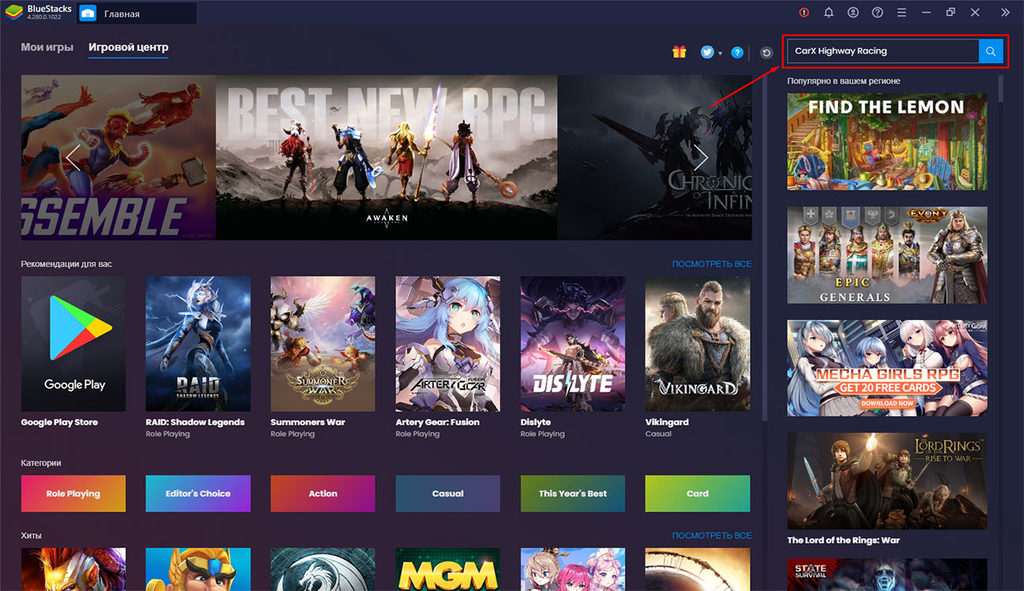Click the refresh history icon
The height and width of the screenshot is (591, 1024).
pyautogui.click(x=767, y=53)
